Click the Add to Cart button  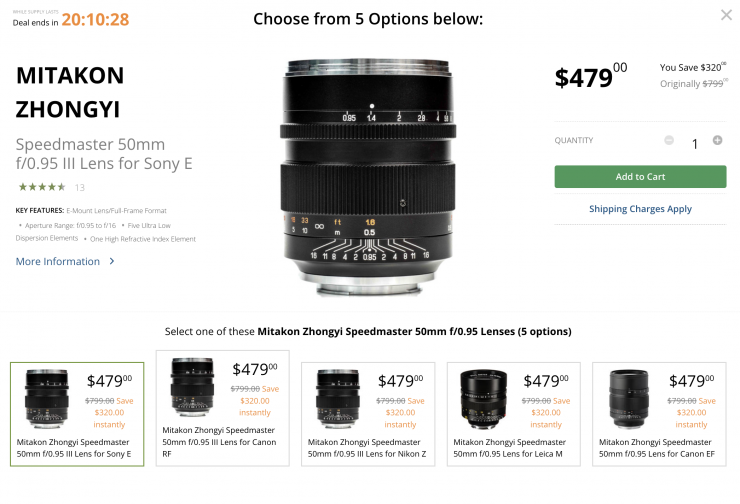coord(640,177)
